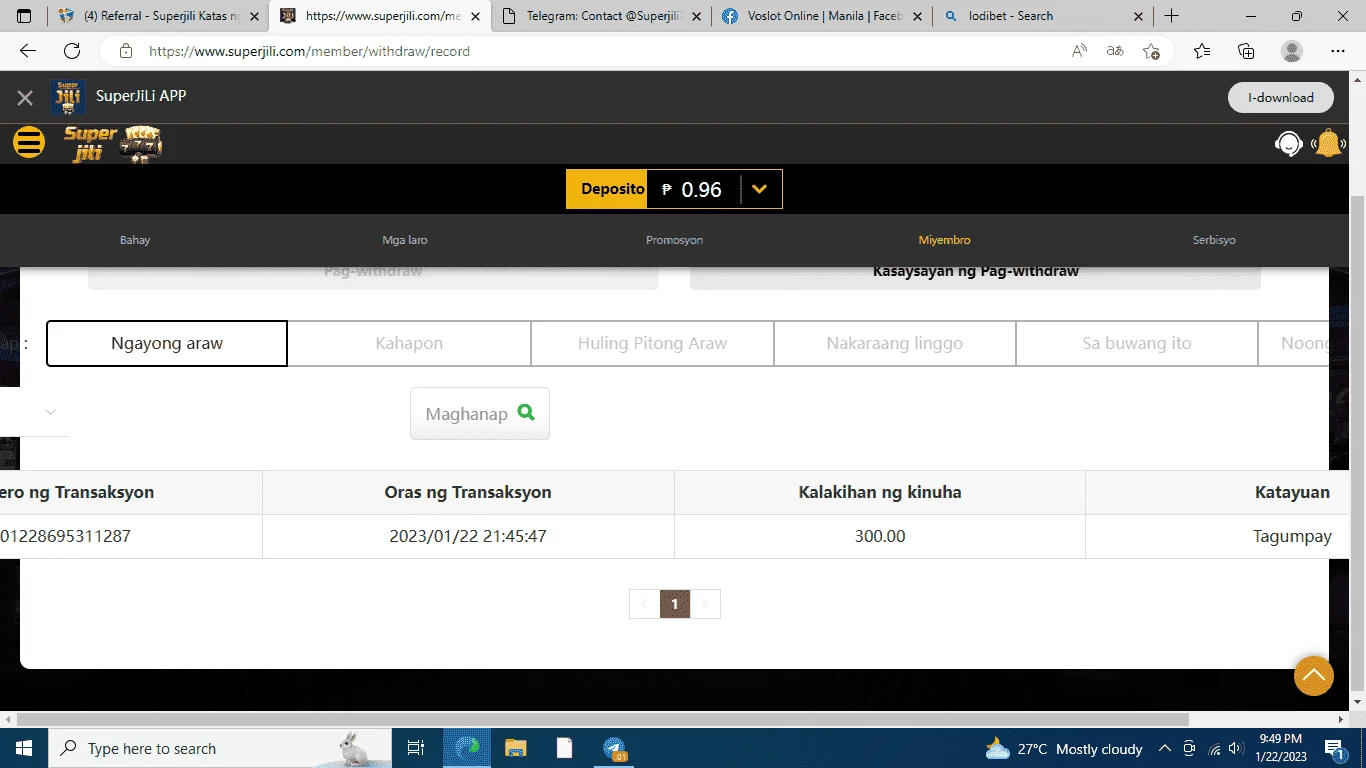Image resolution: width=1366 pixels, height=768 pixels.
Task: Open browser Settings and more menu
Action: pos(1338,51)
